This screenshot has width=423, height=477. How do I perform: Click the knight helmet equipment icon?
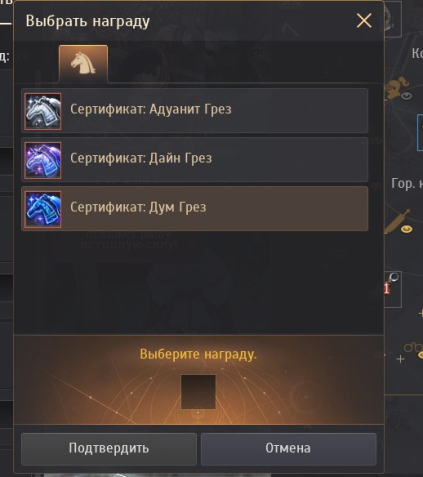click(x=395, y=89)
